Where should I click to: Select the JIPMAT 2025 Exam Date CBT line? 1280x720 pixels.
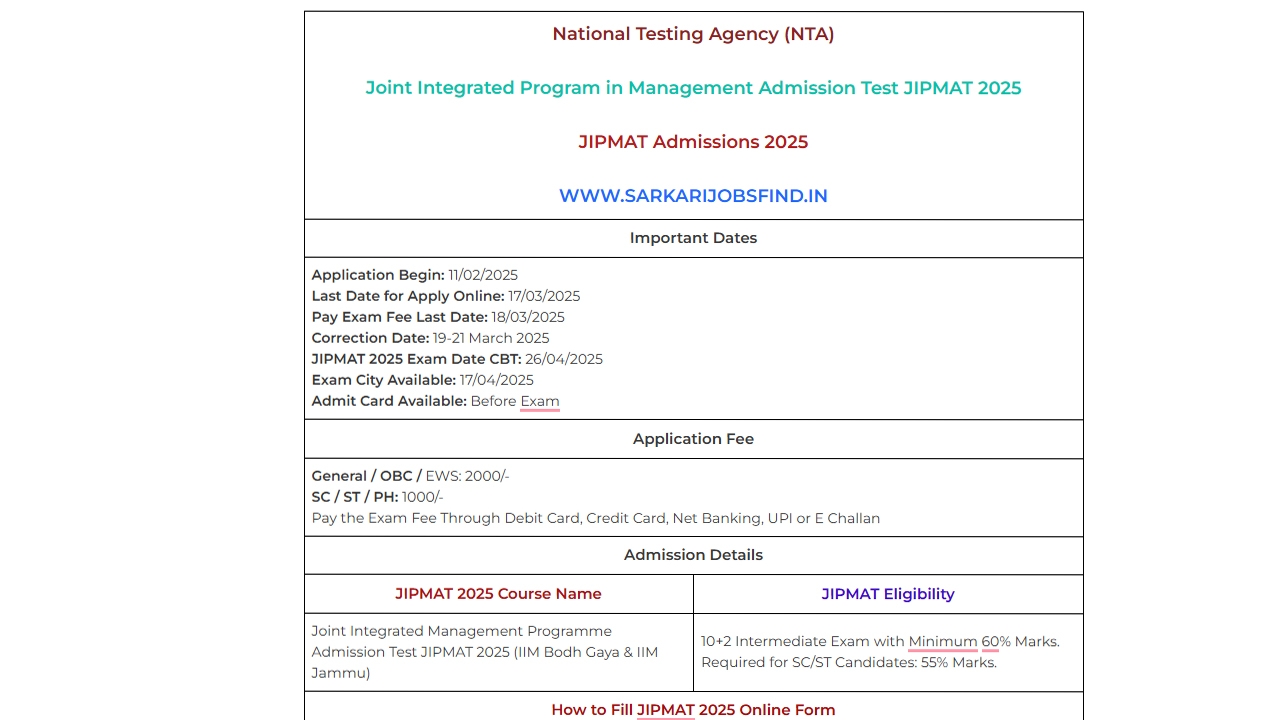pyautogui.click(x=457, y=358)
